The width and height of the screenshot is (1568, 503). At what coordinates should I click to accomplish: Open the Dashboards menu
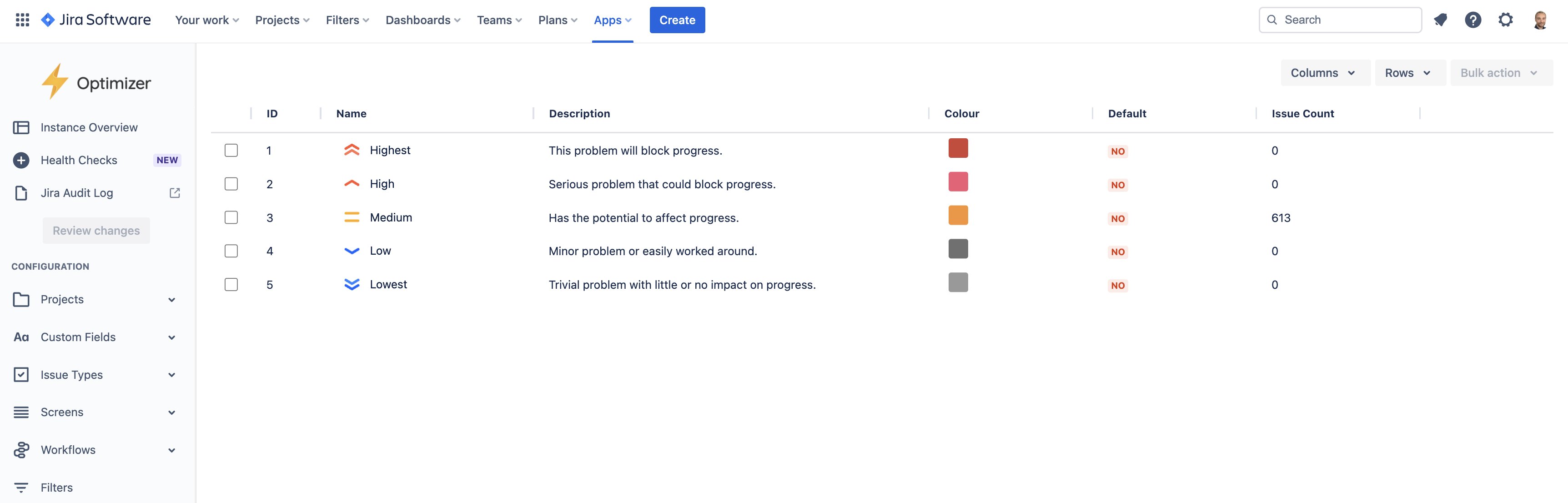[x=422, y=20]
